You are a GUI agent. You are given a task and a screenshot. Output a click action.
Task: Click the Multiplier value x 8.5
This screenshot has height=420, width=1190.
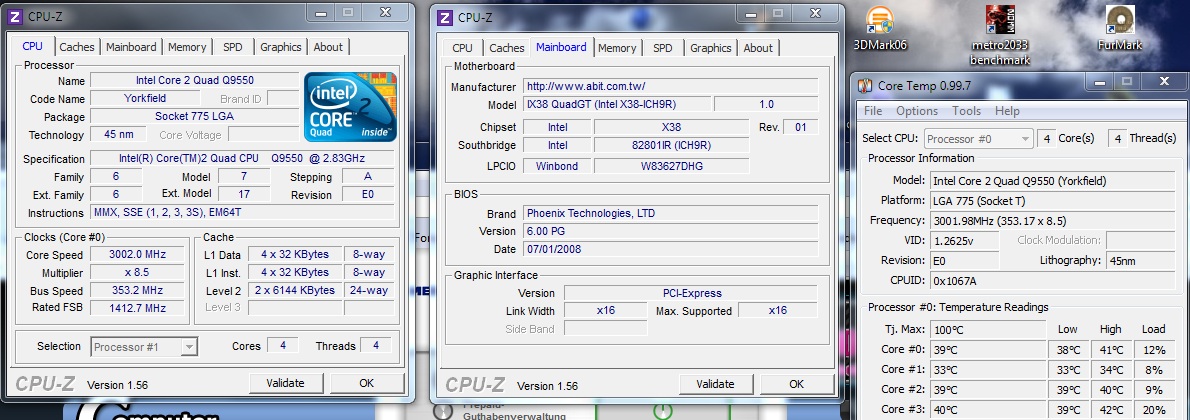137,273
